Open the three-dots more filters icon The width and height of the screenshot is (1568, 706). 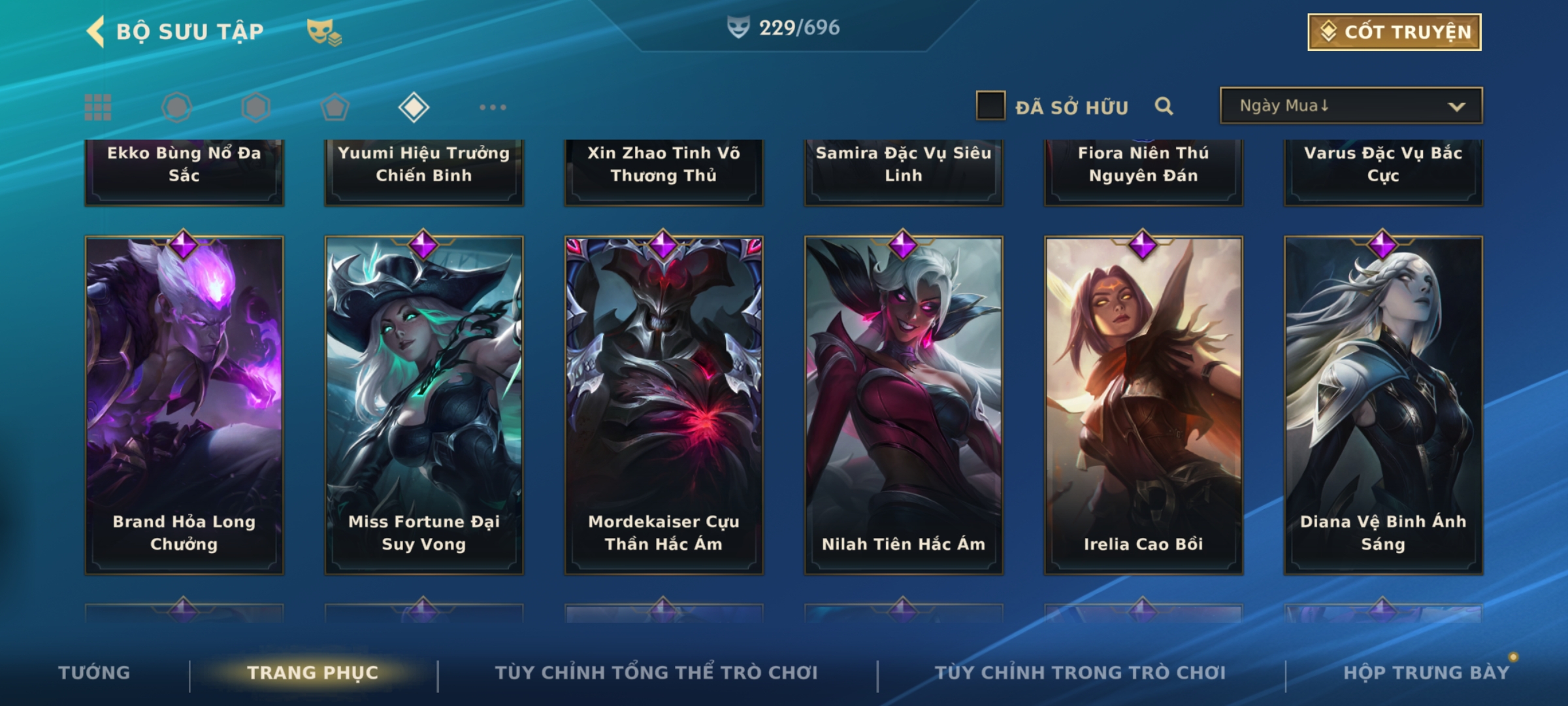click(x=493, y=107)
